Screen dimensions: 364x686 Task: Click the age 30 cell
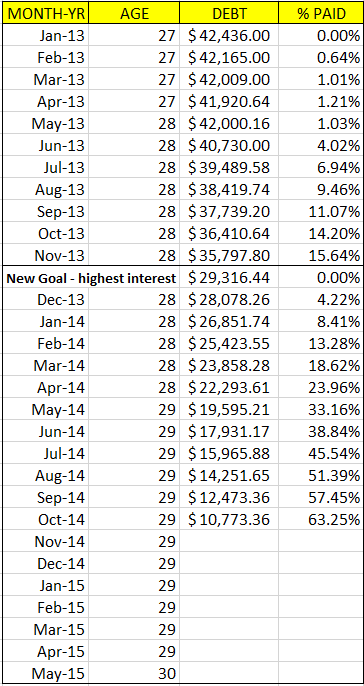tap(134, 673)
